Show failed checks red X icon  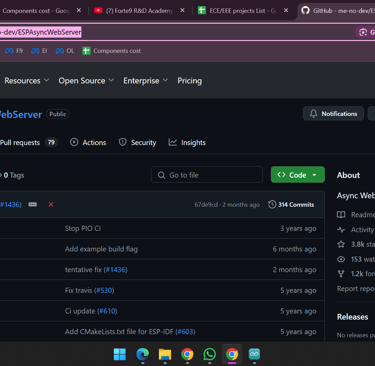point(51,204)
